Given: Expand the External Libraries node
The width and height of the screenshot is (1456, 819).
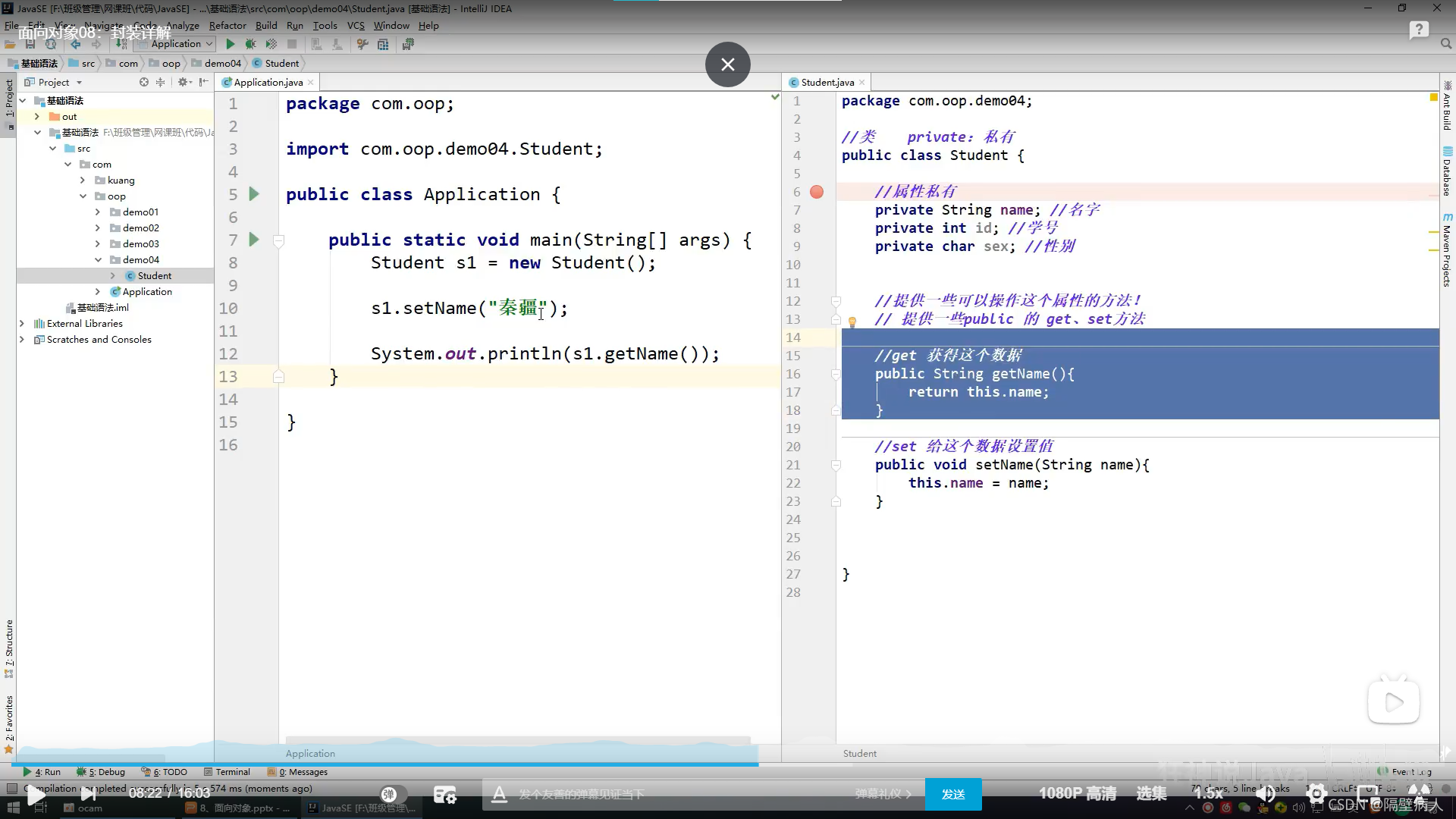Looking at the screenshot, I should coord(22,324).
